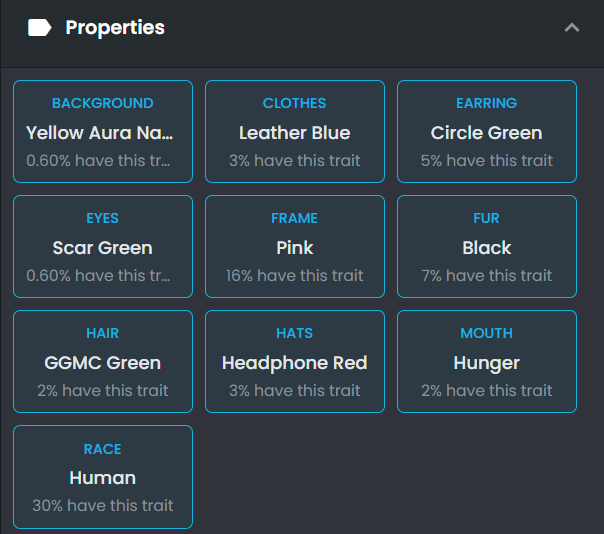Click the Eyes Scar Green property
Image resolution: width=604 pixels, height=534 pixels.
click(103, 247)
